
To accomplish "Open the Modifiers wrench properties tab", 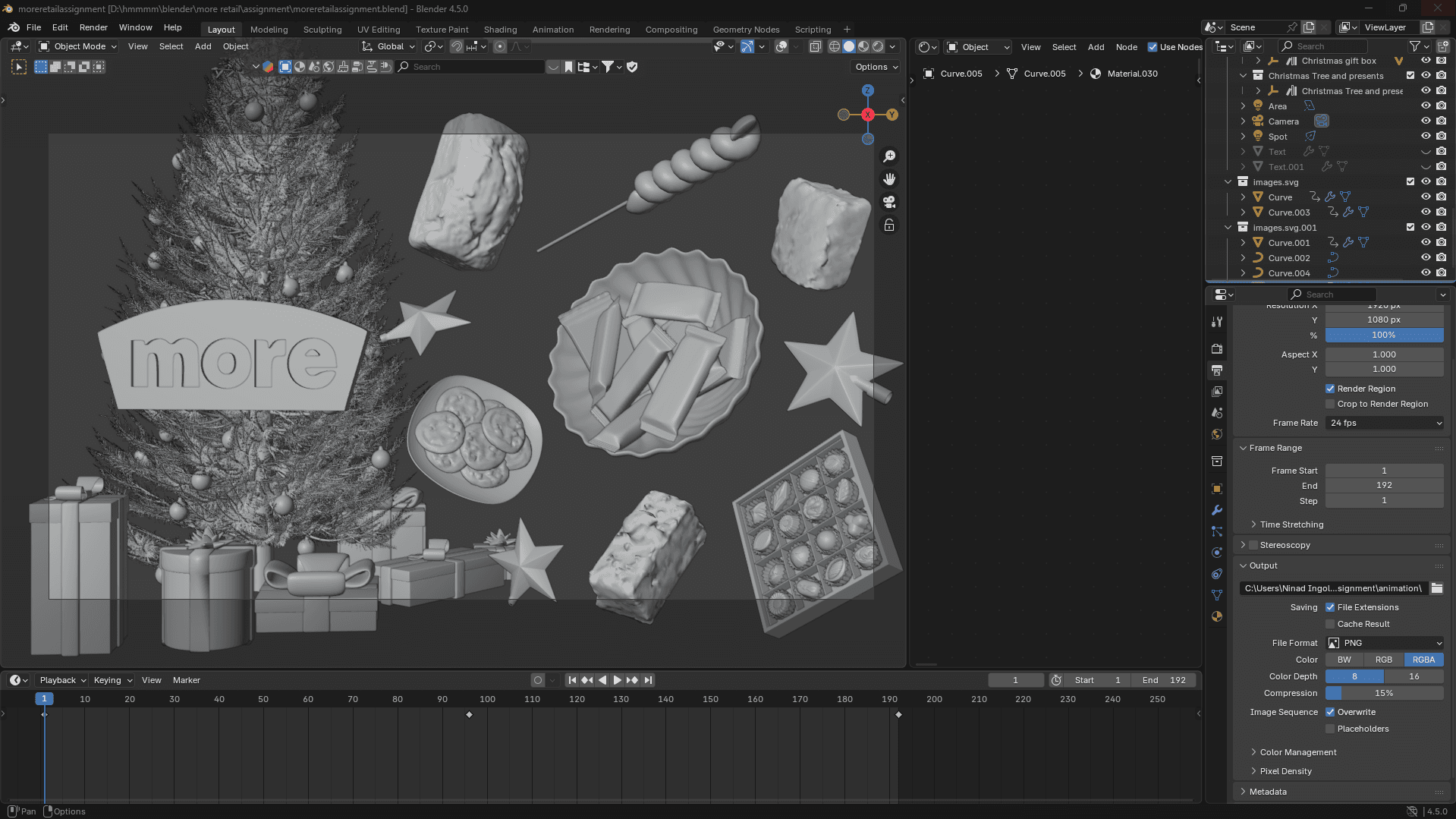I will [1217, 510].
